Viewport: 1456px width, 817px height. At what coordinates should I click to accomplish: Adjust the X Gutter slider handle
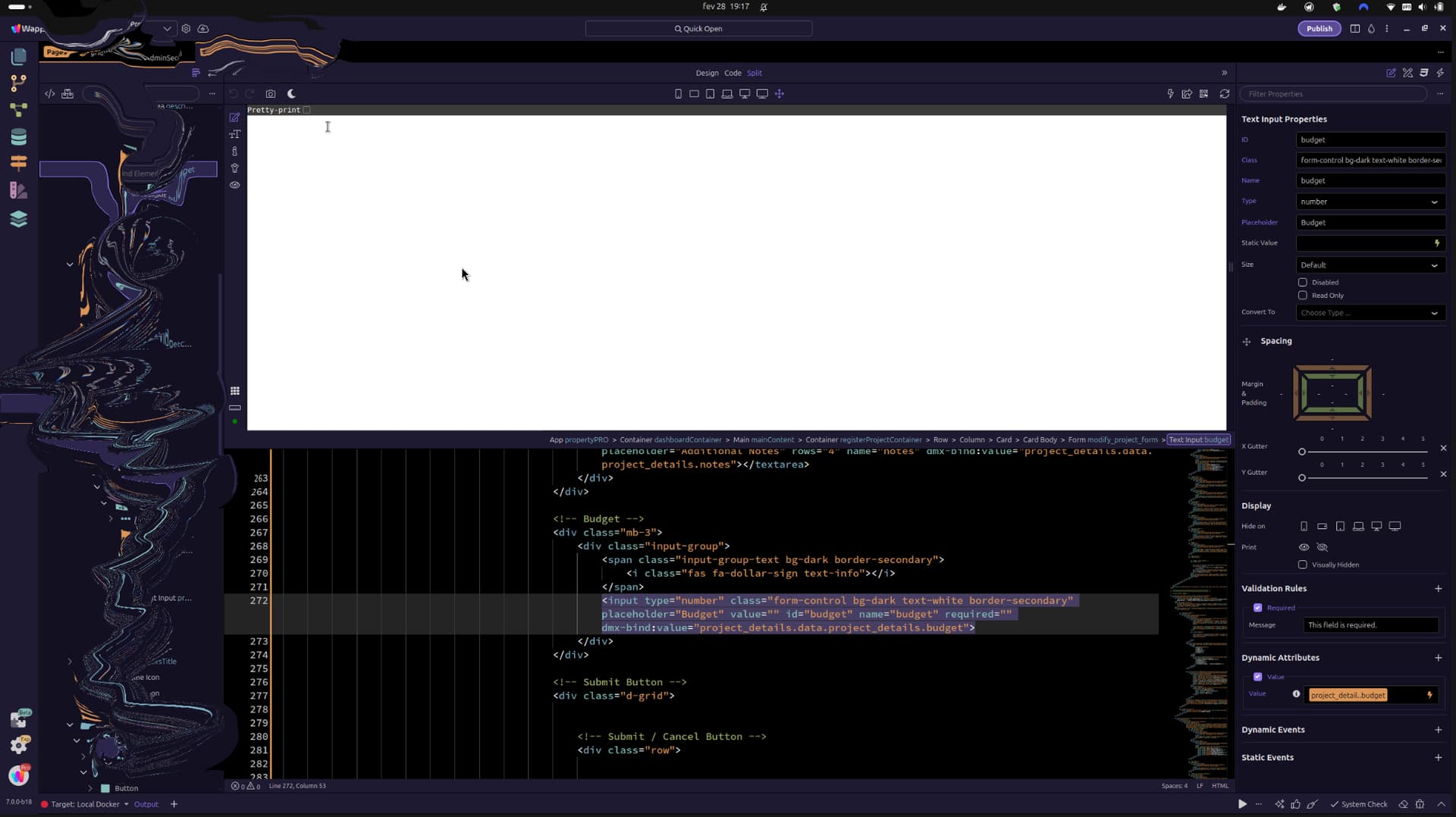(x=1302, y=452)
